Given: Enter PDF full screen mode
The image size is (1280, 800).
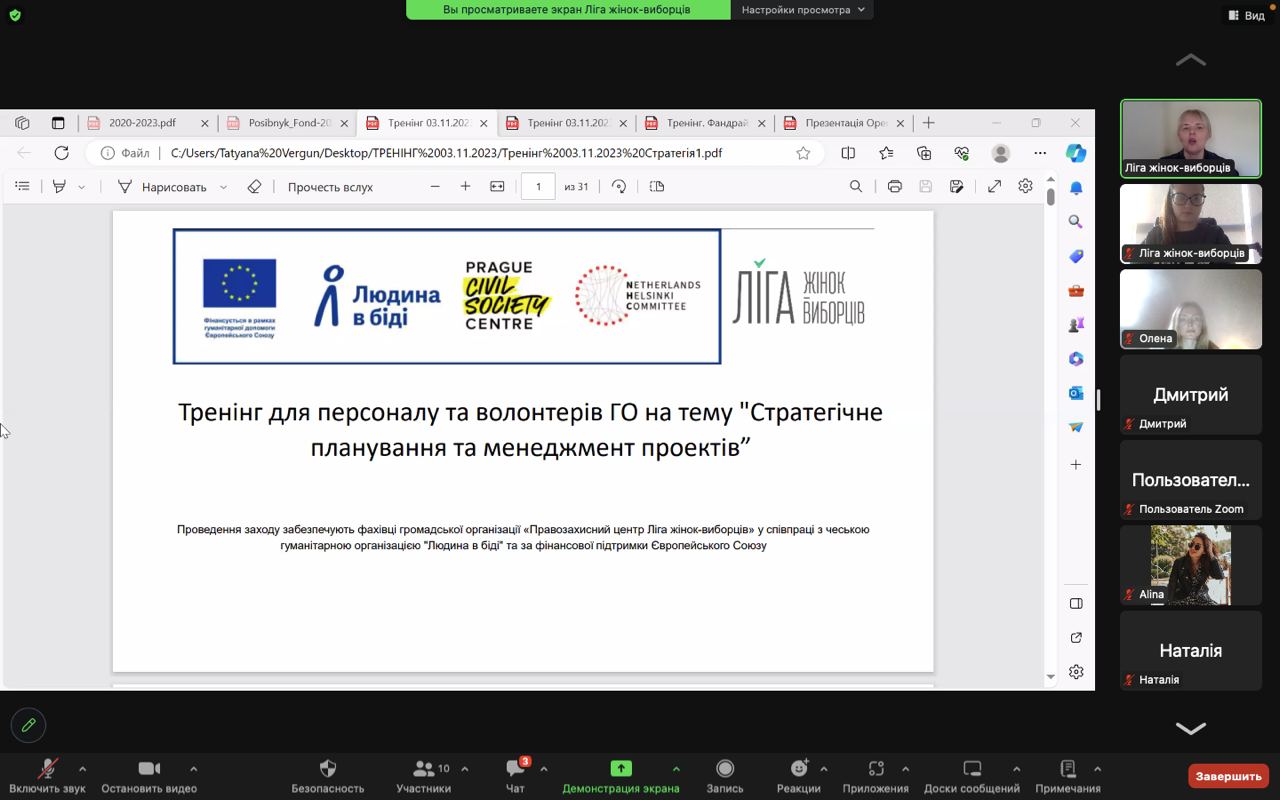Looking at the screenshot, I should 994,186.
